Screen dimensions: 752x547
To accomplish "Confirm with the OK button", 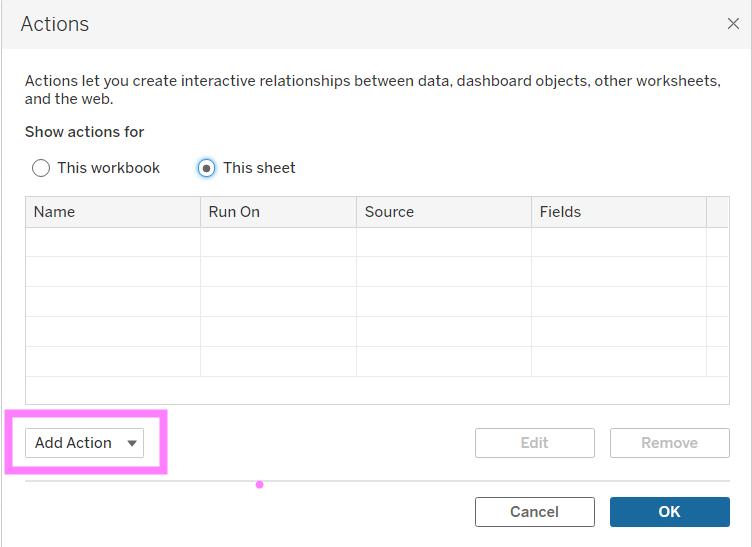I will [669, 512].
